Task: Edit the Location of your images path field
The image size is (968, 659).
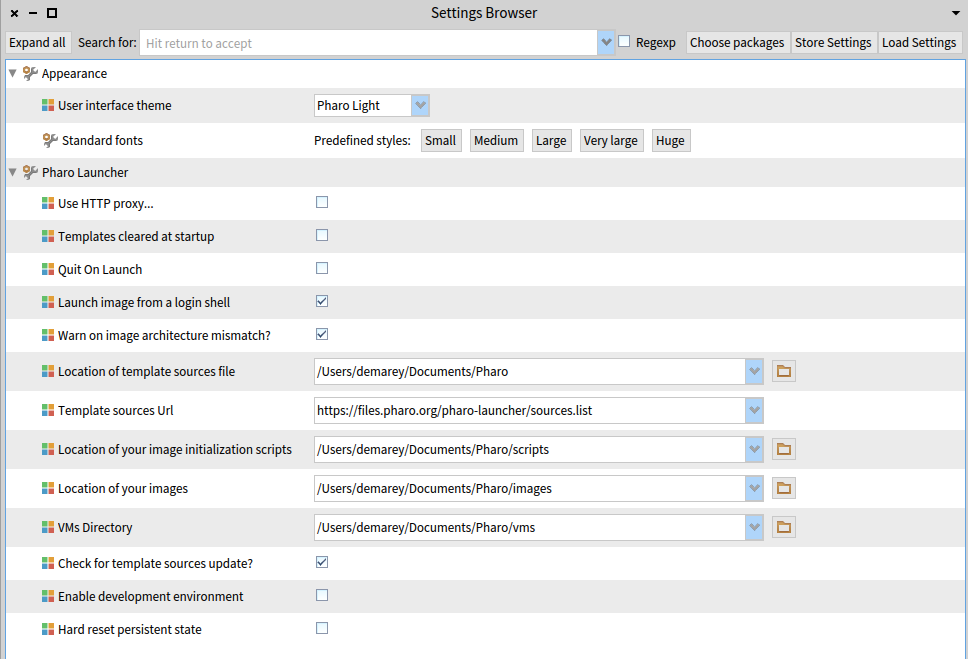Action: (x=530, y=488)
